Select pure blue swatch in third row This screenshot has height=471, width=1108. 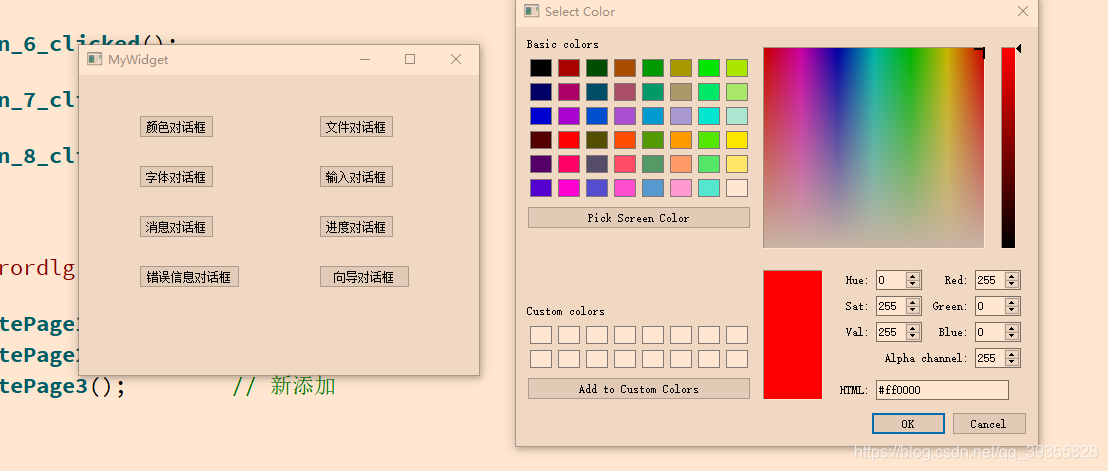coord(541,116)
